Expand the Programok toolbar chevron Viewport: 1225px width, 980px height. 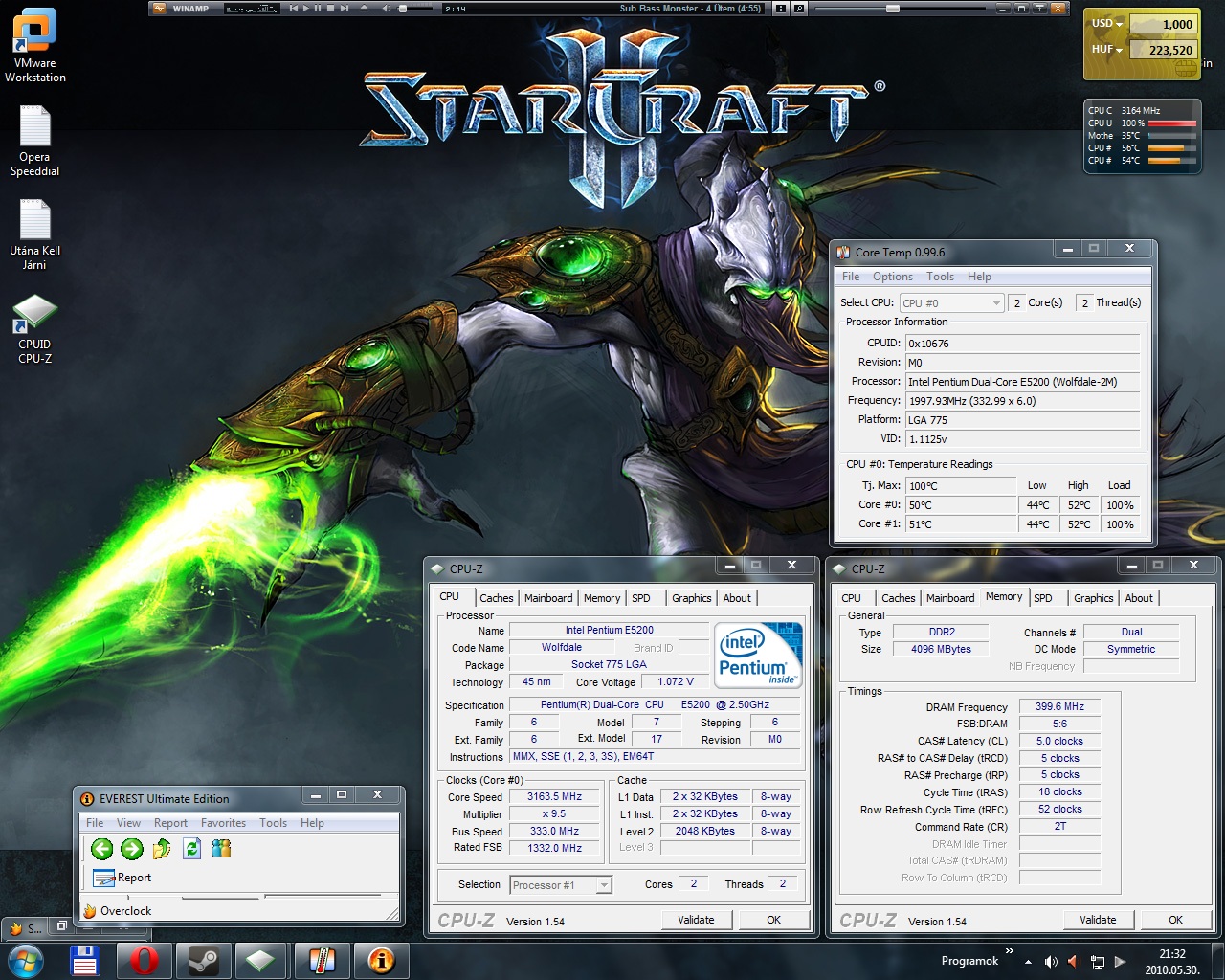click(x=1009, y=951)
